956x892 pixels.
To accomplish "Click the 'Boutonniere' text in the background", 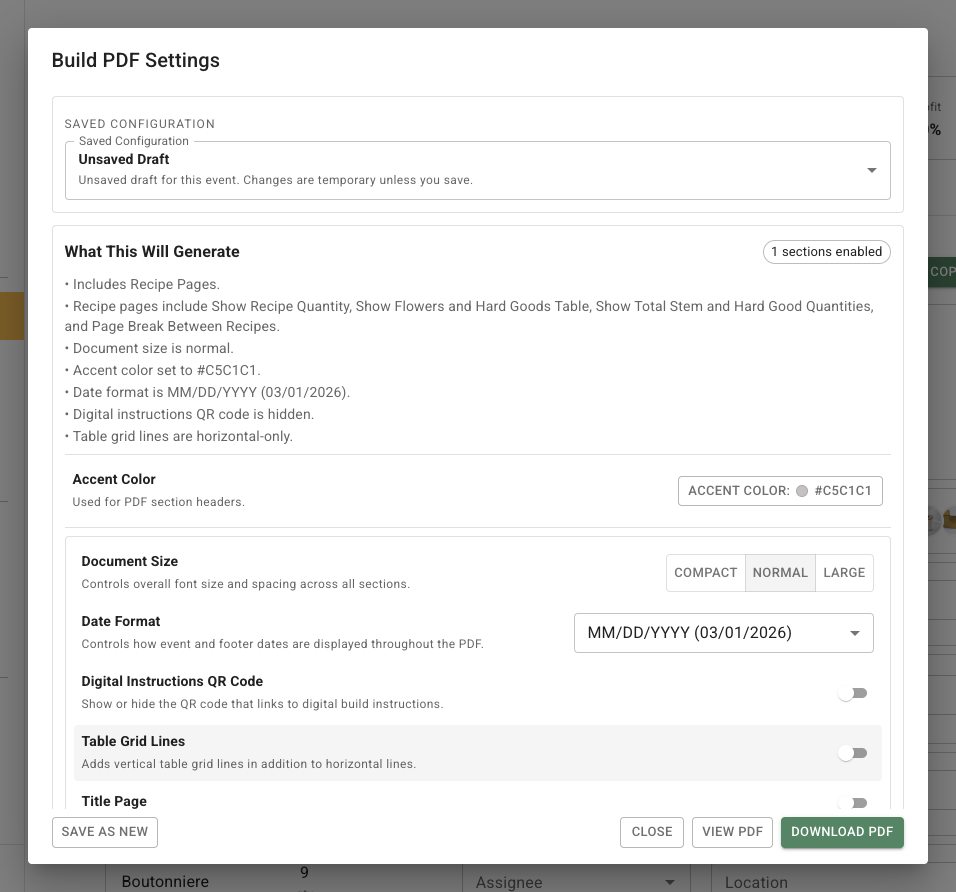I will 165,882.
